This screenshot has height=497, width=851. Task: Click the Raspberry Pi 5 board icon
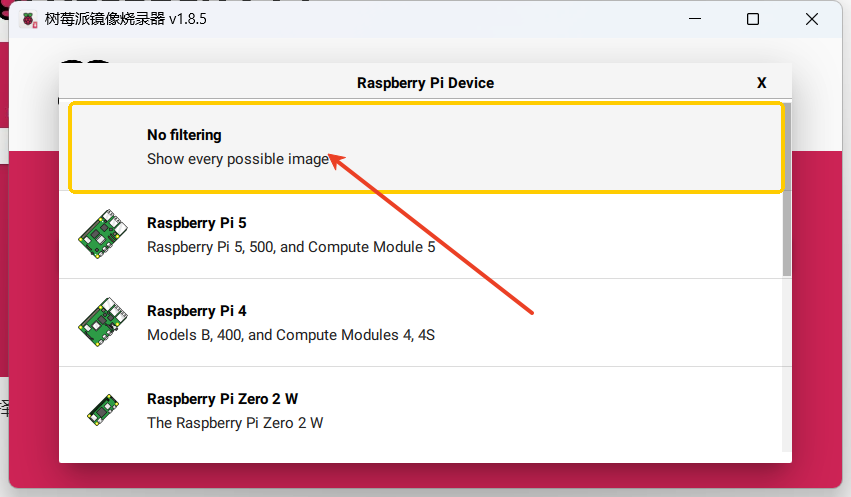coord(104,235)
